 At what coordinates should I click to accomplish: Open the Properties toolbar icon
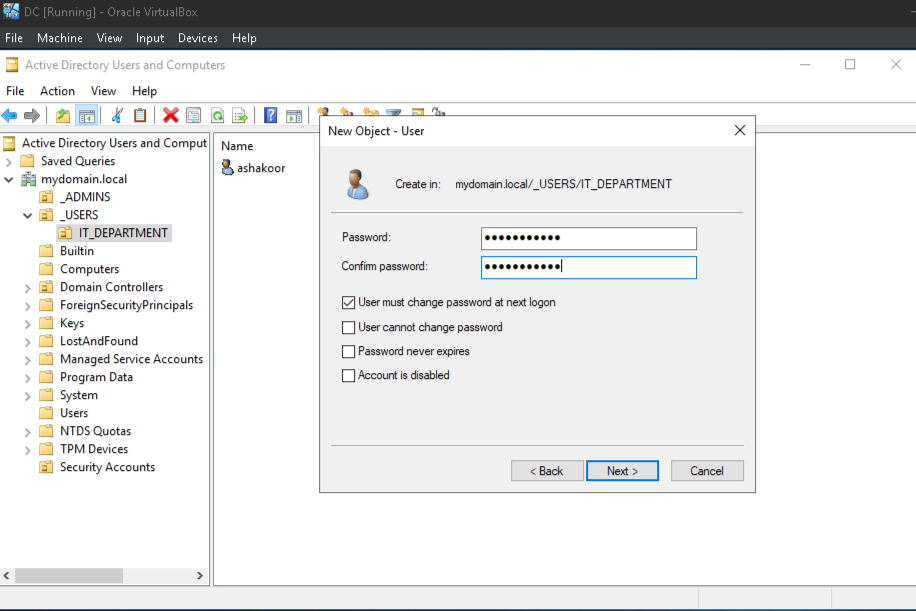tap(193, 116)
